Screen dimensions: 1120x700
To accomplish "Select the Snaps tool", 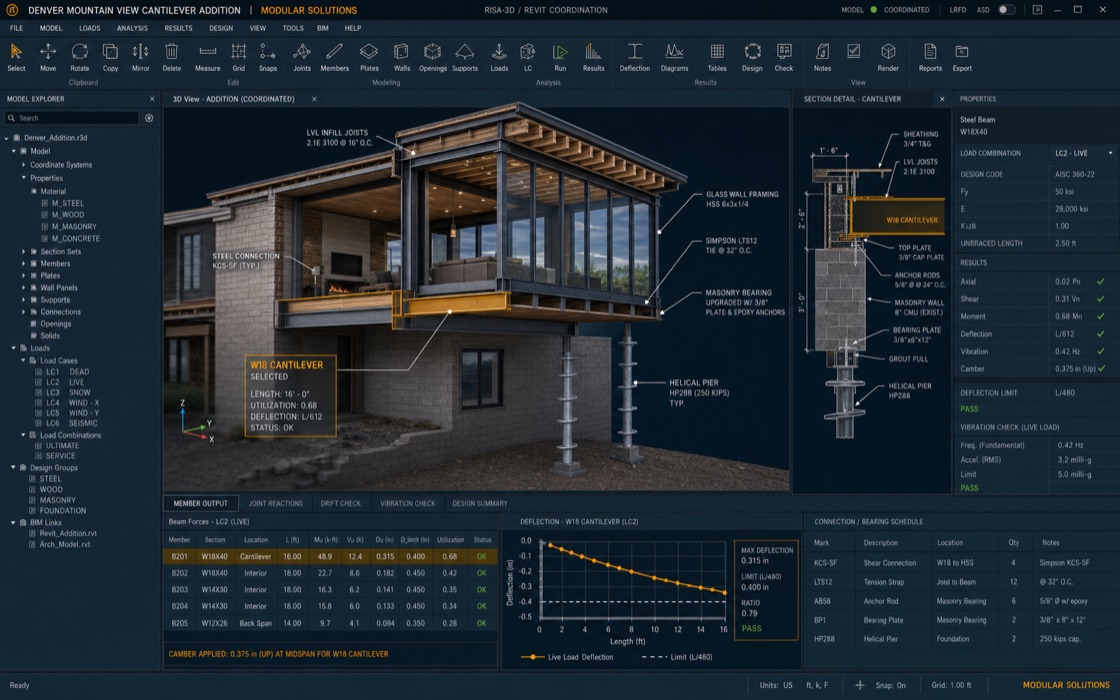I will pos(268,57).
